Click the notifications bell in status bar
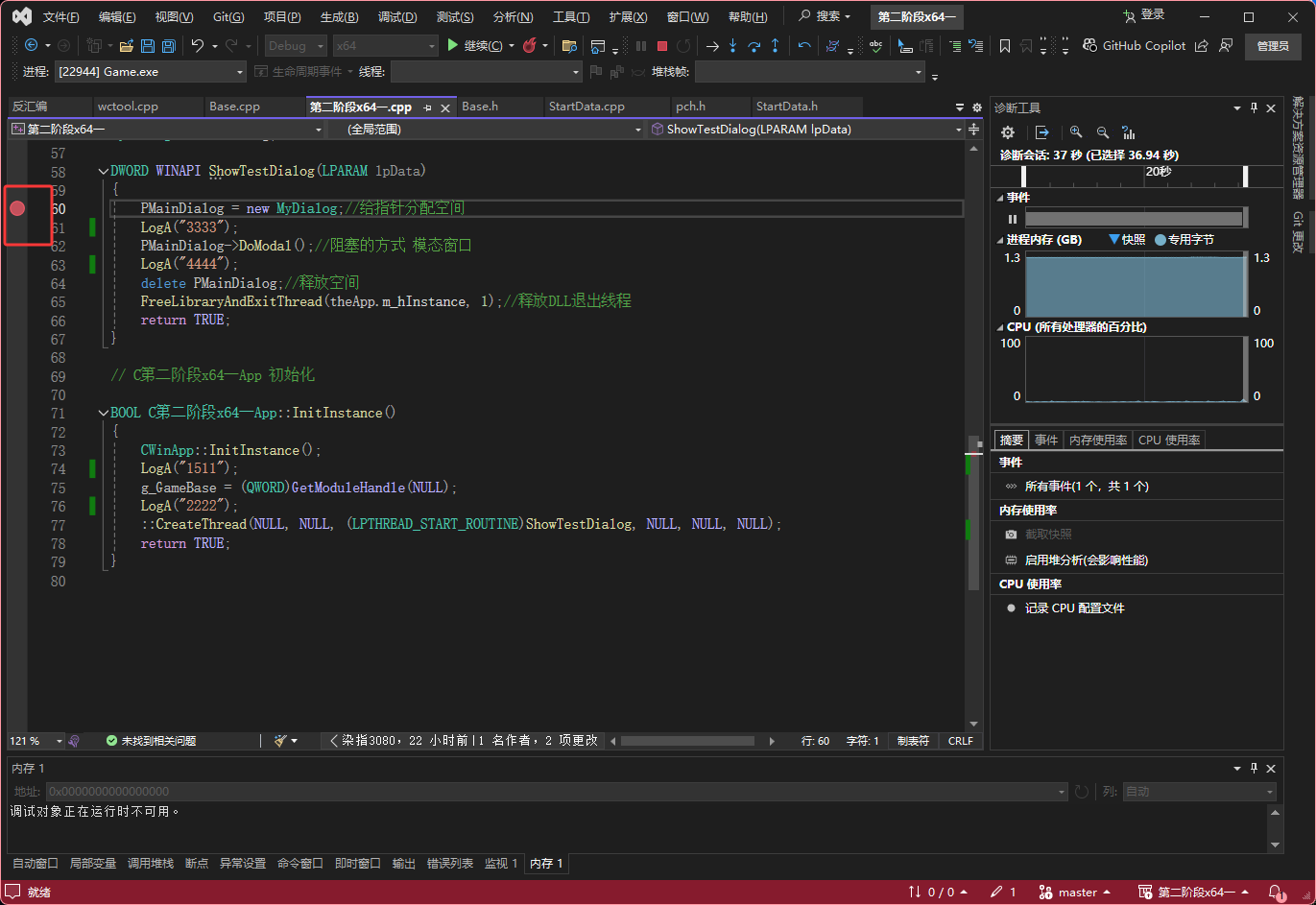This screenshot has width=1316, height=905. pos(1276,893)
